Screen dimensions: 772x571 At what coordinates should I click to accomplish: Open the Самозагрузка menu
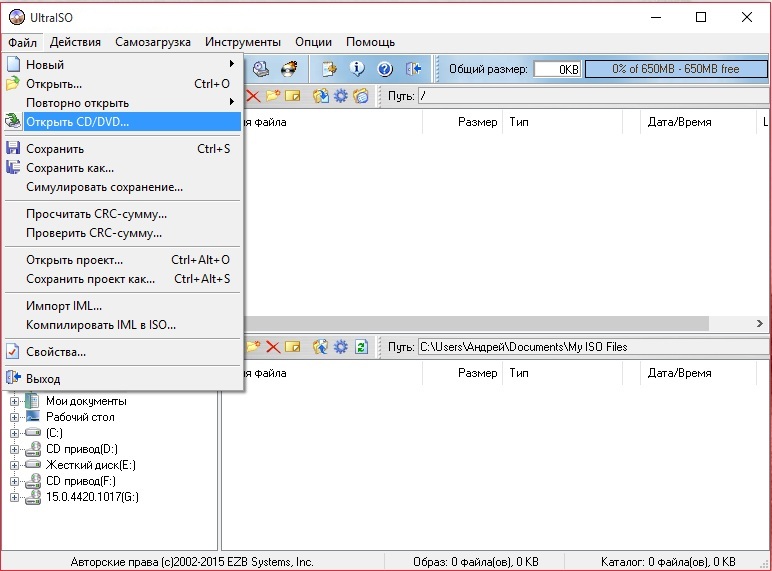pos(153,42)
